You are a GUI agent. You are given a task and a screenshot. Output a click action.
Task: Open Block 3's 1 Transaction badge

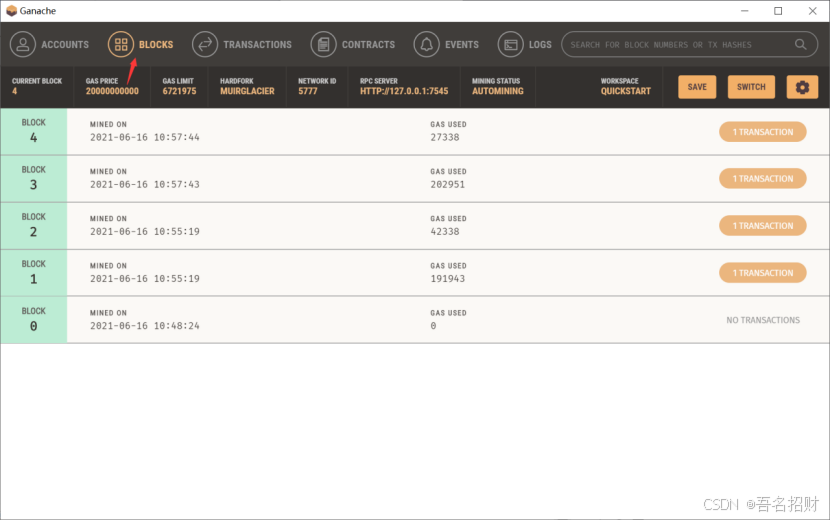[x=762, y=179]
